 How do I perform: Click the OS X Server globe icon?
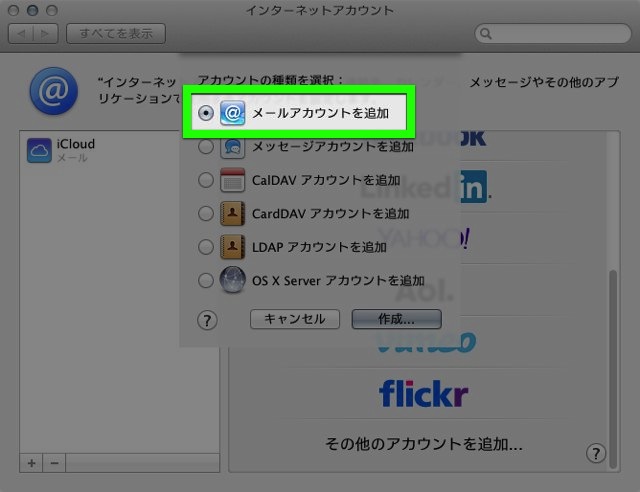[x=232, y=281]
